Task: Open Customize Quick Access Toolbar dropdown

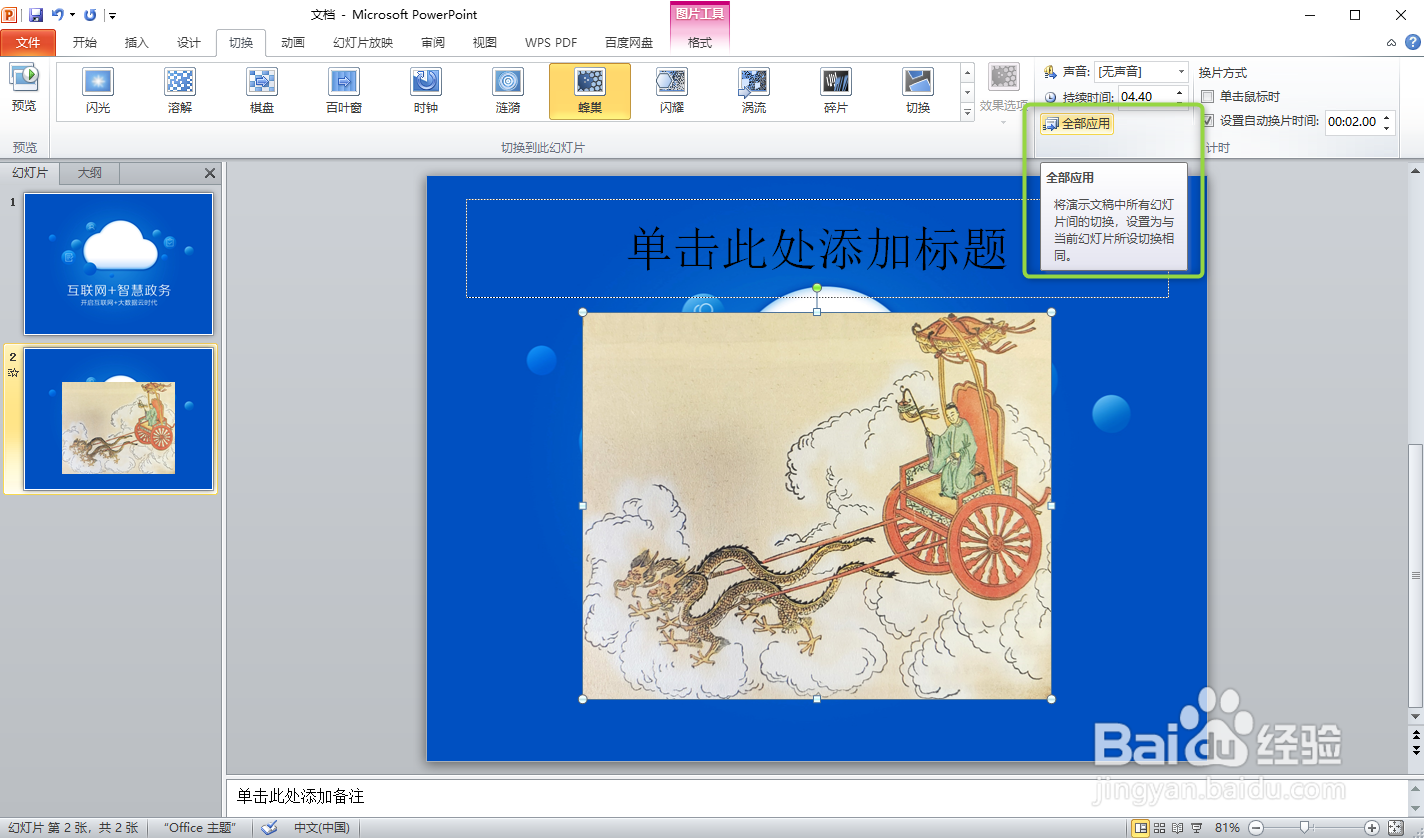Action: tap(113, 16)
